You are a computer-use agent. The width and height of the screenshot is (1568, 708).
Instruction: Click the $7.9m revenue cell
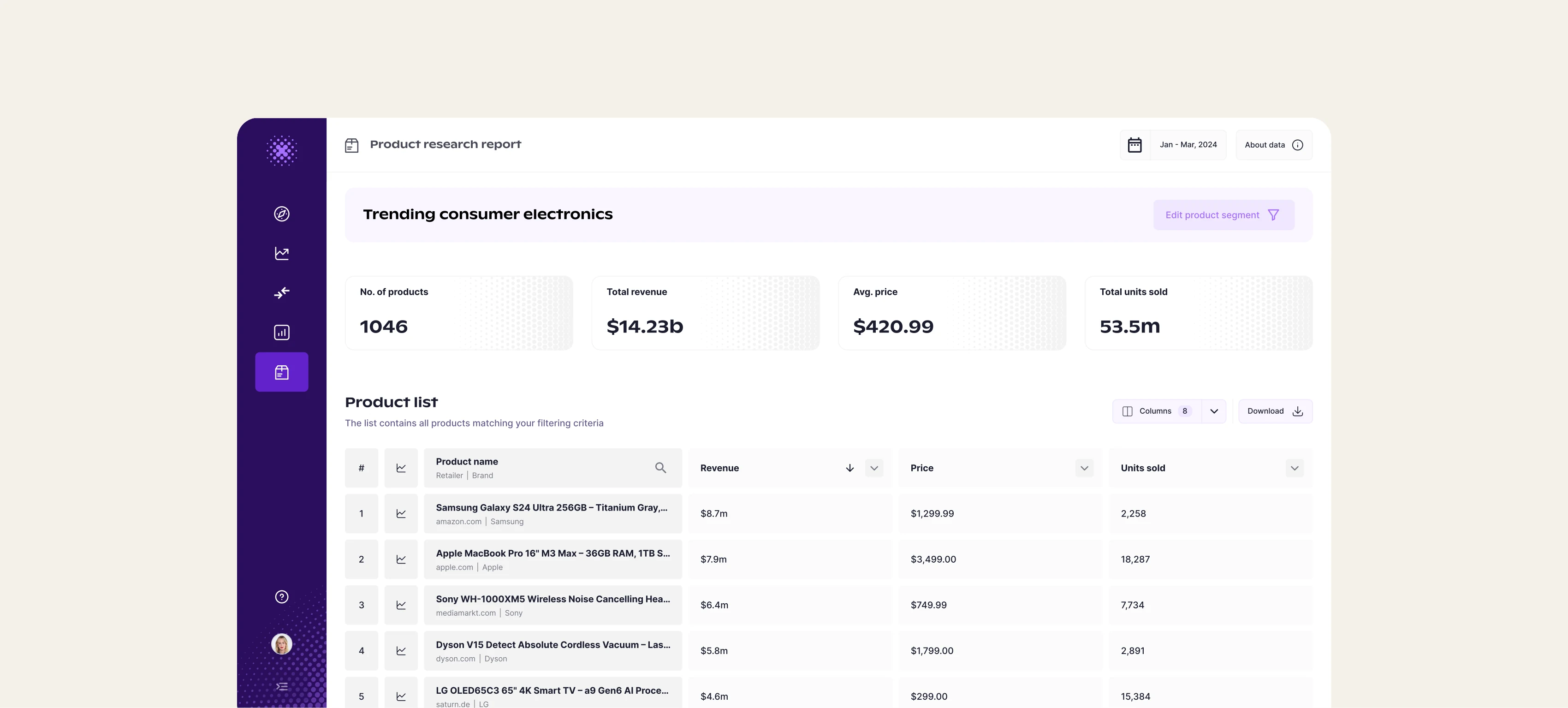coord(790,559)
